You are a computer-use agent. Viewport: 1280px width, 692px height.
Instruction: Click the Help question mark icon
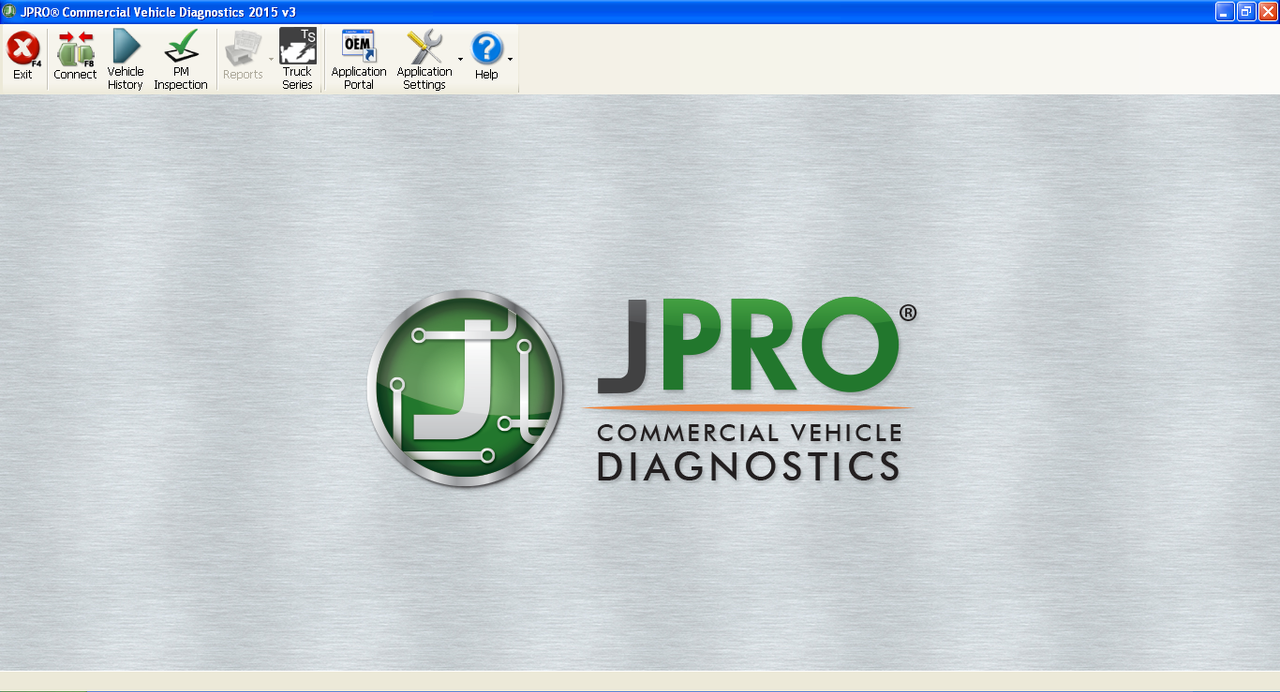click(x=487, y=49)
